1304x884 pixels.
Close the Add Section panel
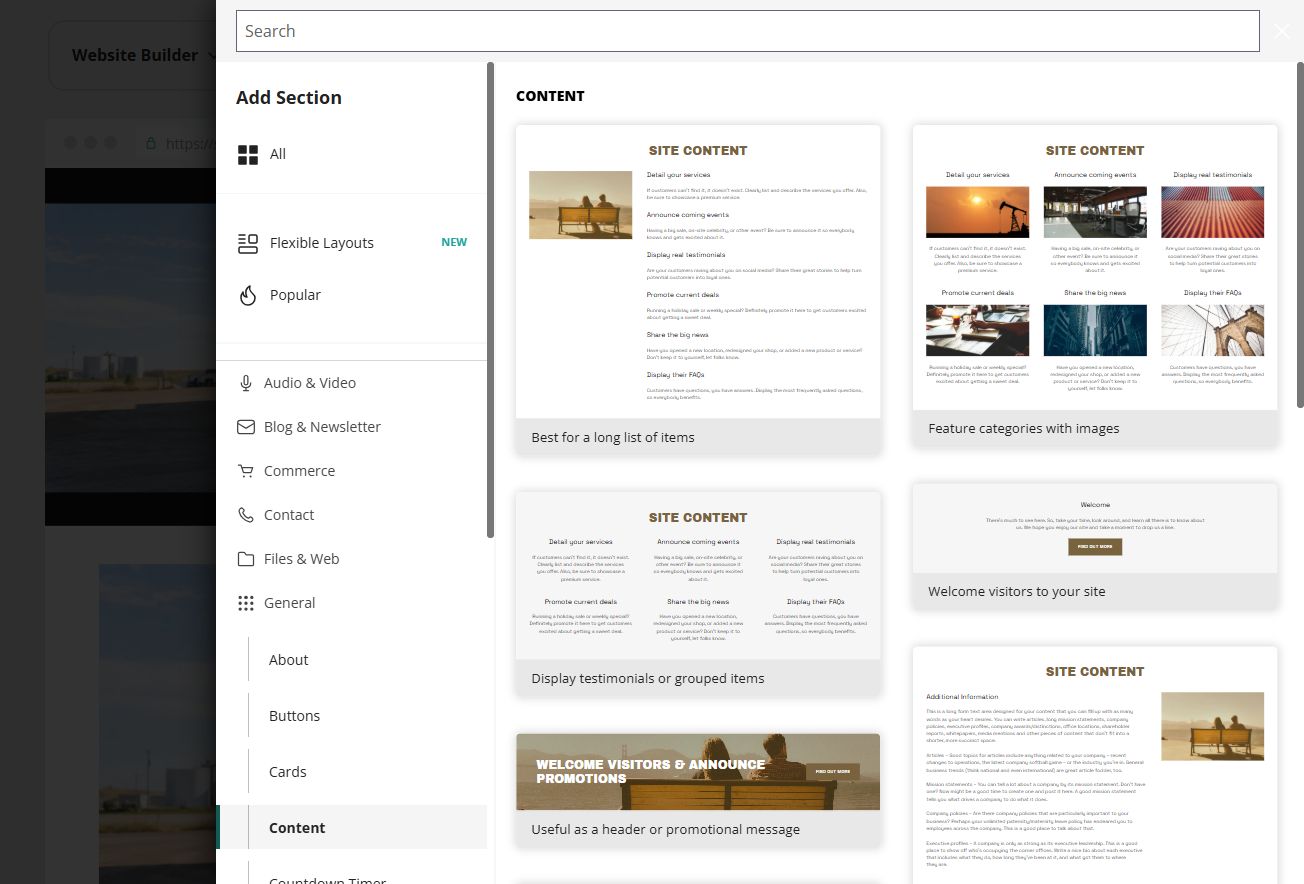click(1283, 31)
